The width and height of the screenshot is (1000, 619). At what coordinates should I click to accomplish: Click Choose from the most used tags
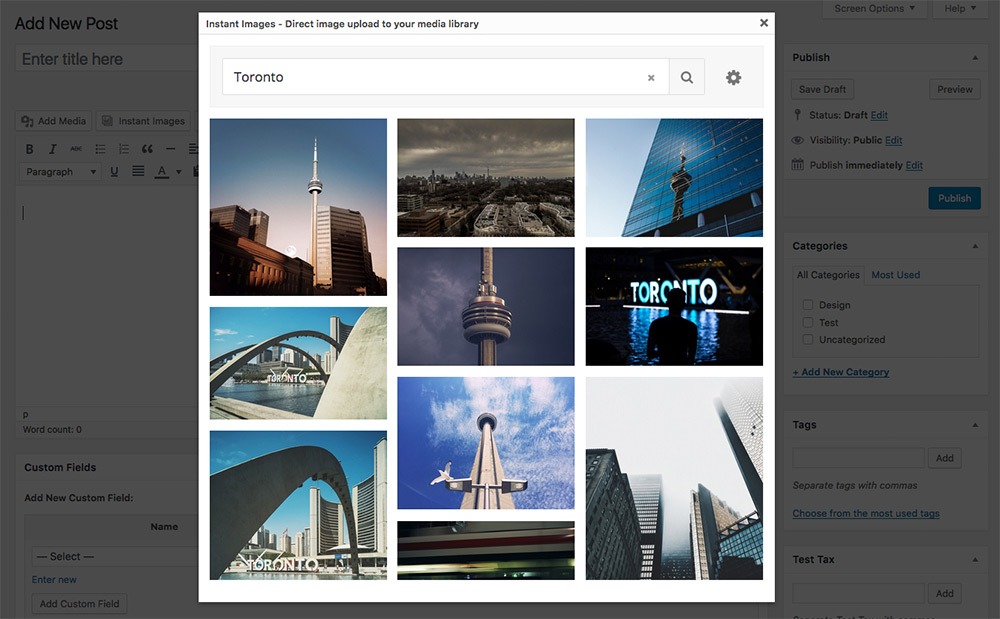(x=866, y=513)
